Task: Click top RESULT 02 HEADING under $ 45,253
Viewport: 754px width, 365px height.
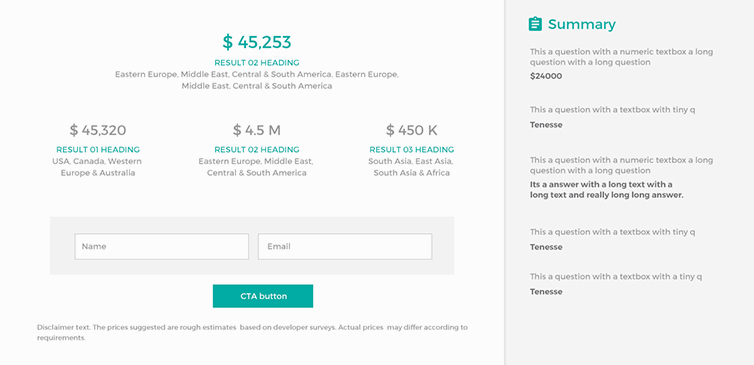Action: pyautogui.click(x=257, y=63)
